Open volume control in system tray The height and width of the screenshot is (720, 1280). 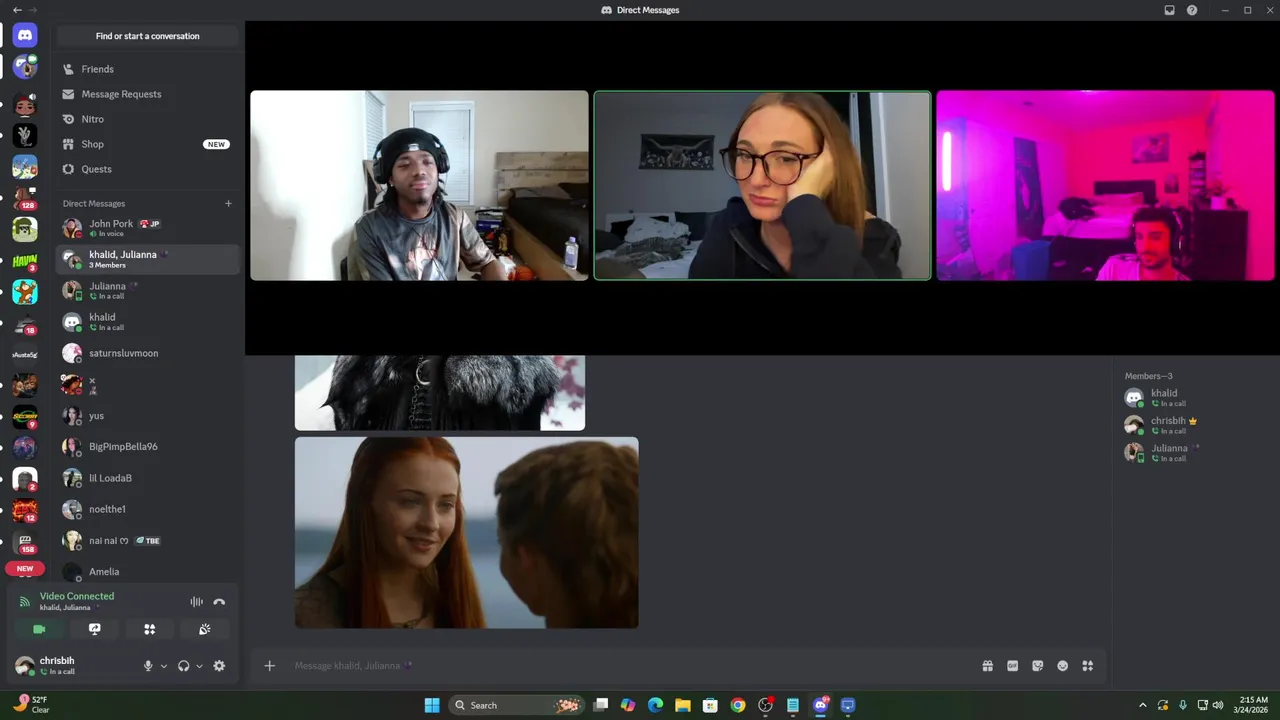click(x=1218, y=705)
